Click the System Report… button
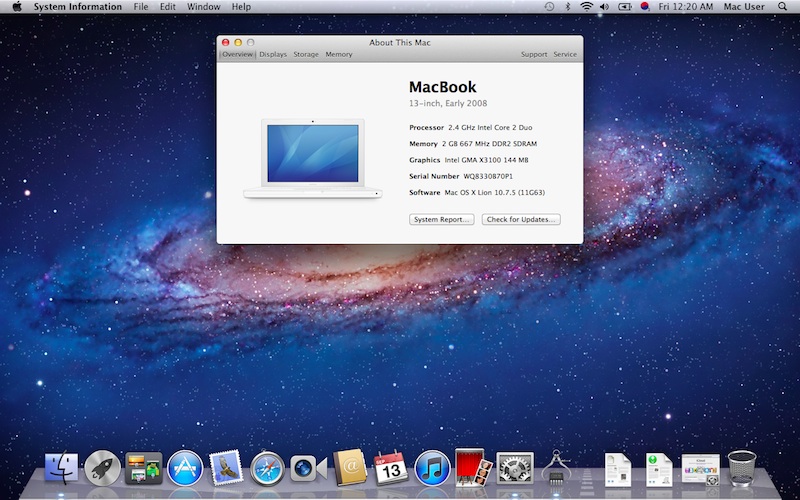Viewport: 800px width, 500px height. (441, 219)
